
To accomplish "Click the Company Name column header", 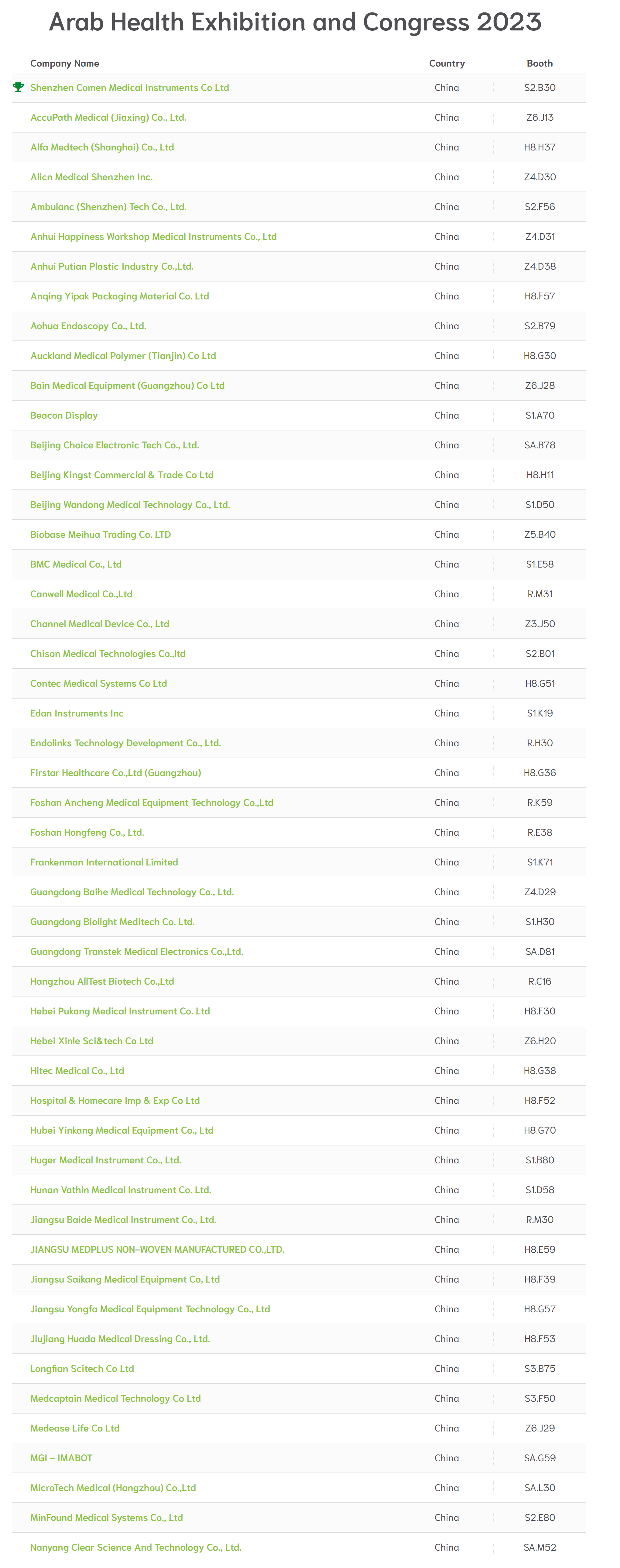I will coord(64,63).
